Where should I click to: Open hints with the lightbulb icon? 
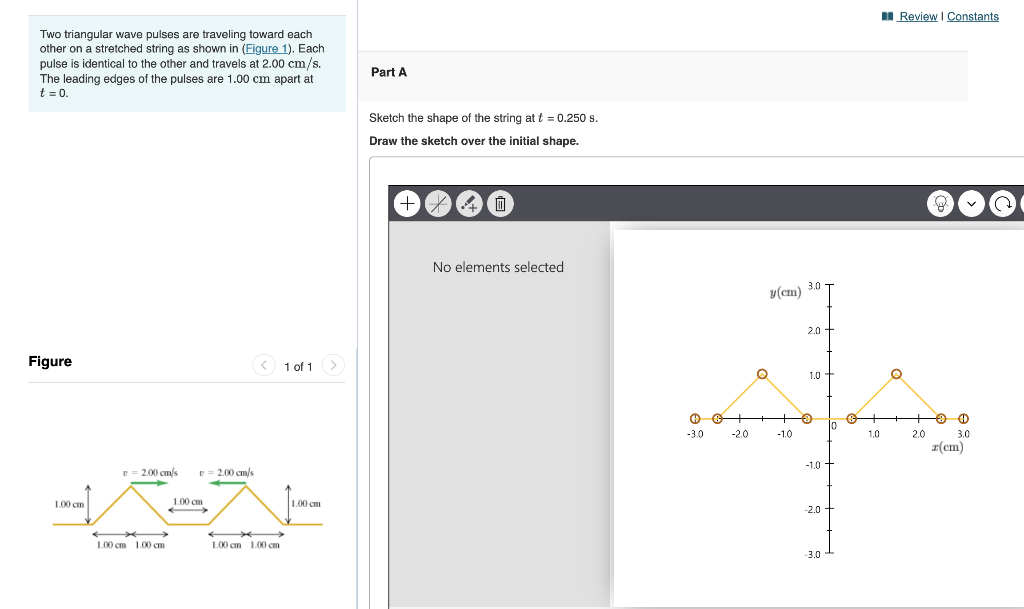click(x=940, y=203)
